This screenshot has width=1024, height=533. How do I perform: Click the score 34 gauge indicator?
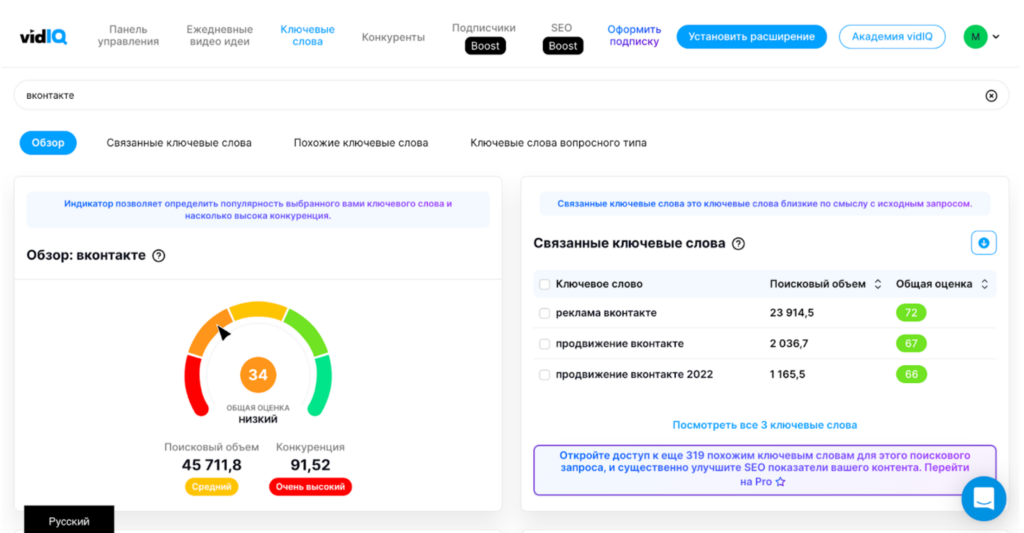pos(258,375)
